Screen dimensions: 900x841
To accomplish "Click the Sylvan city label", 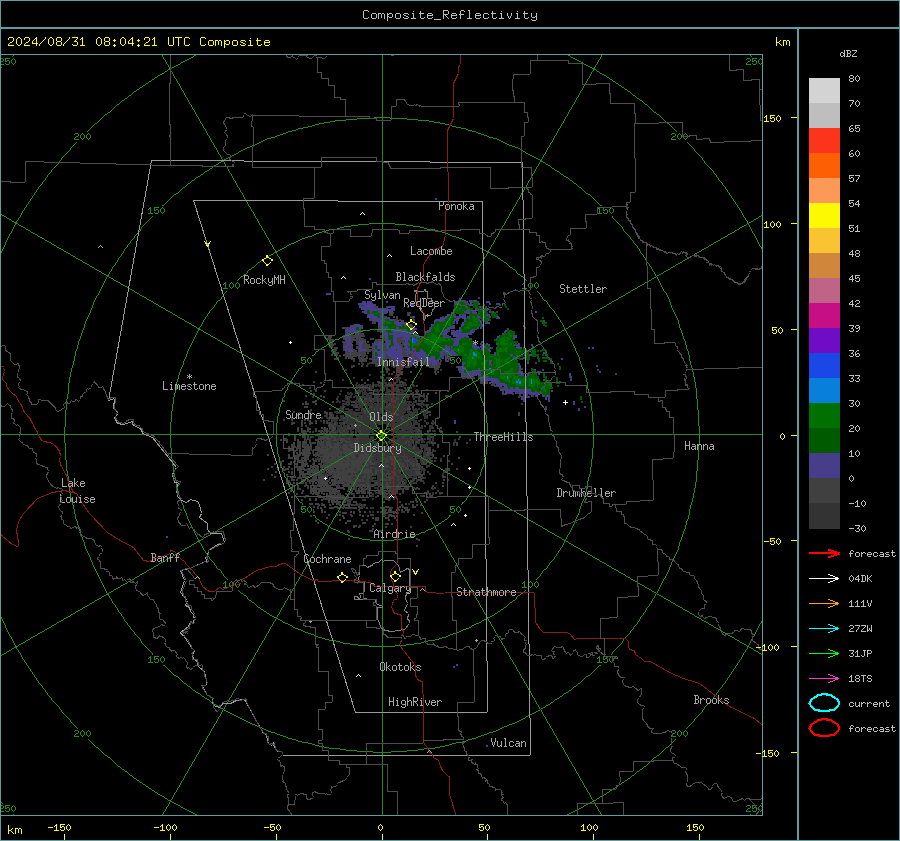I will 382,295.
